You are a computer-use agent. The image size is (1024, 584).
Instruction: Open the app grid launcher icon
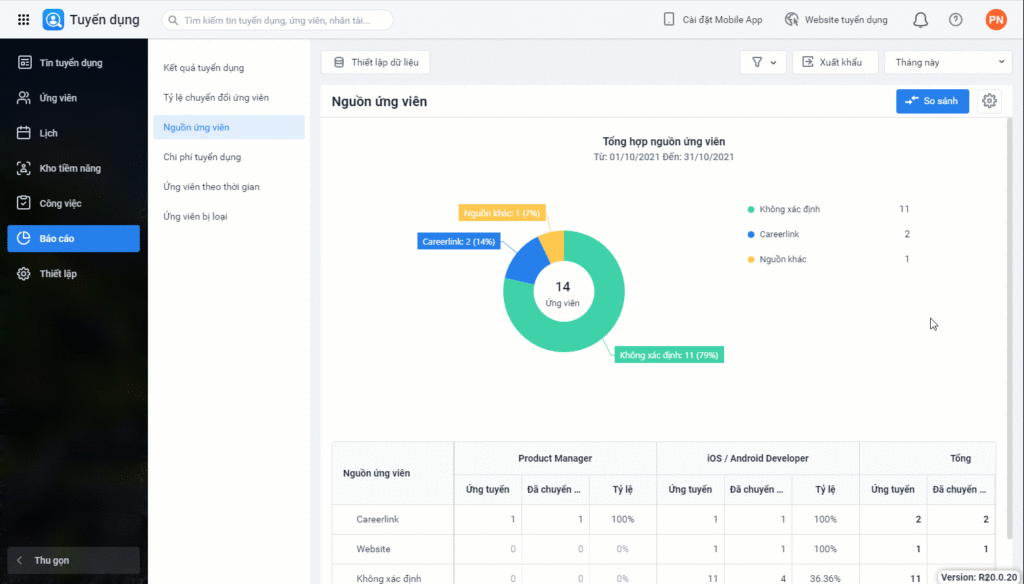pyautogui.click(x=23, y=19)
